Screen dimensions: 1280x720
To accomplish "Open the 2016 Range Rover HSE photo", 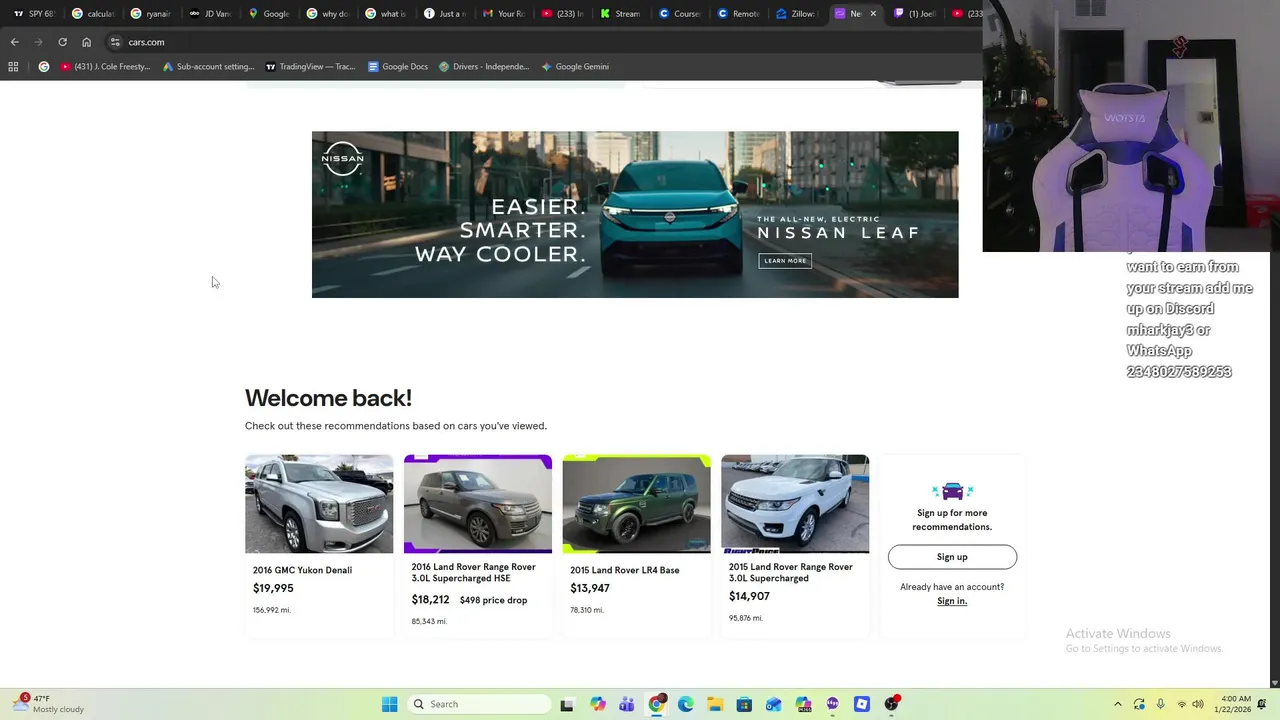I will tap(478, 504).
